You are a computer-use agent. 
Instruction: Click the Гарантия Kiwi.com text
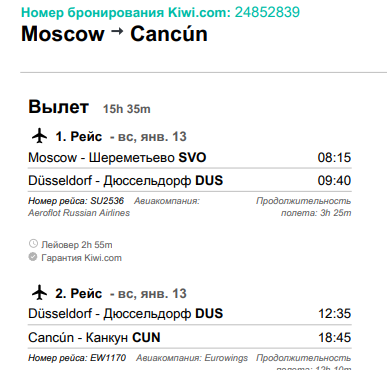(81, 258)
